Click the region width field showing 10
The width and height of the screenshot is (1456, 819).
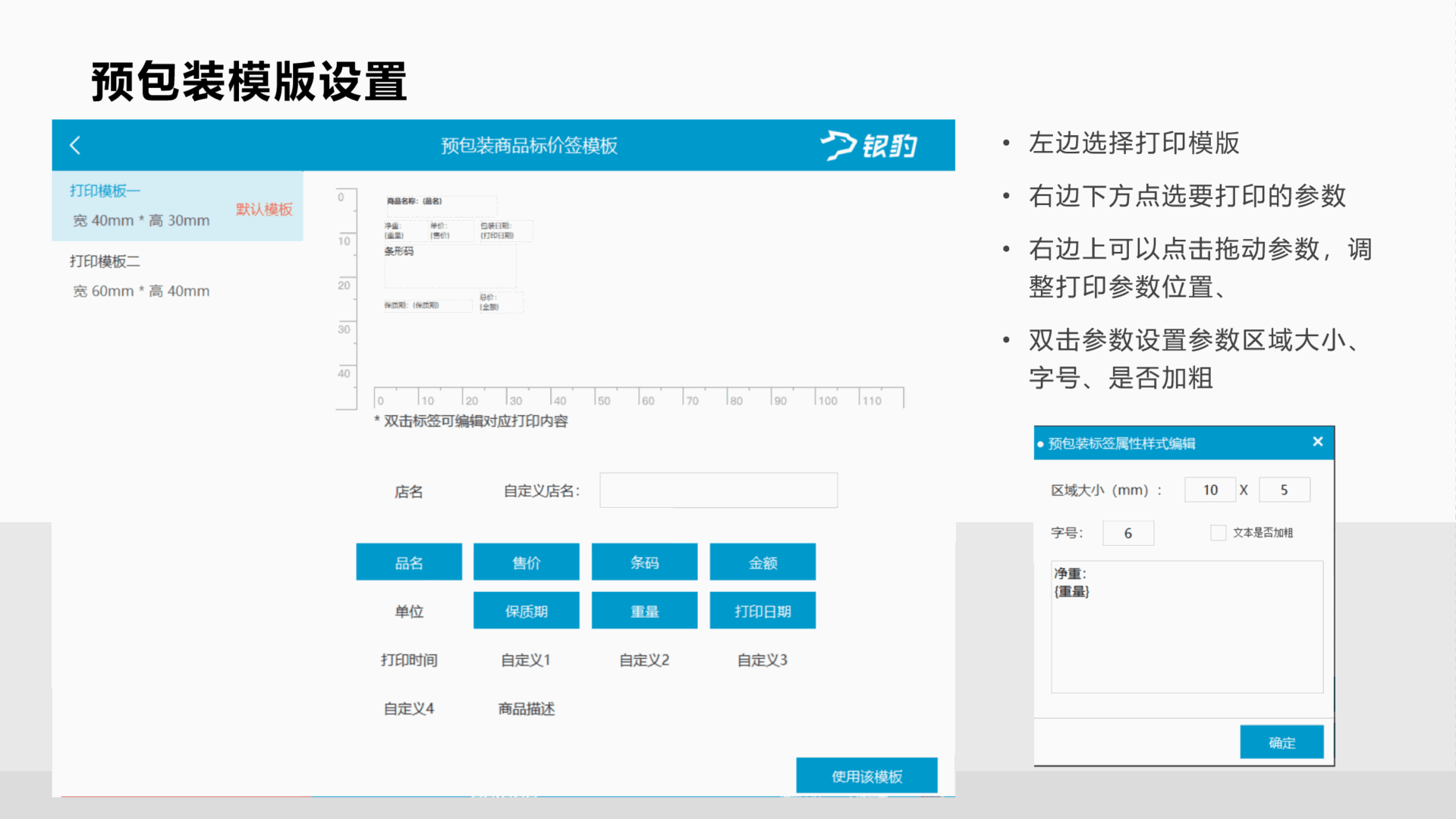click(x=1209, y=490)
